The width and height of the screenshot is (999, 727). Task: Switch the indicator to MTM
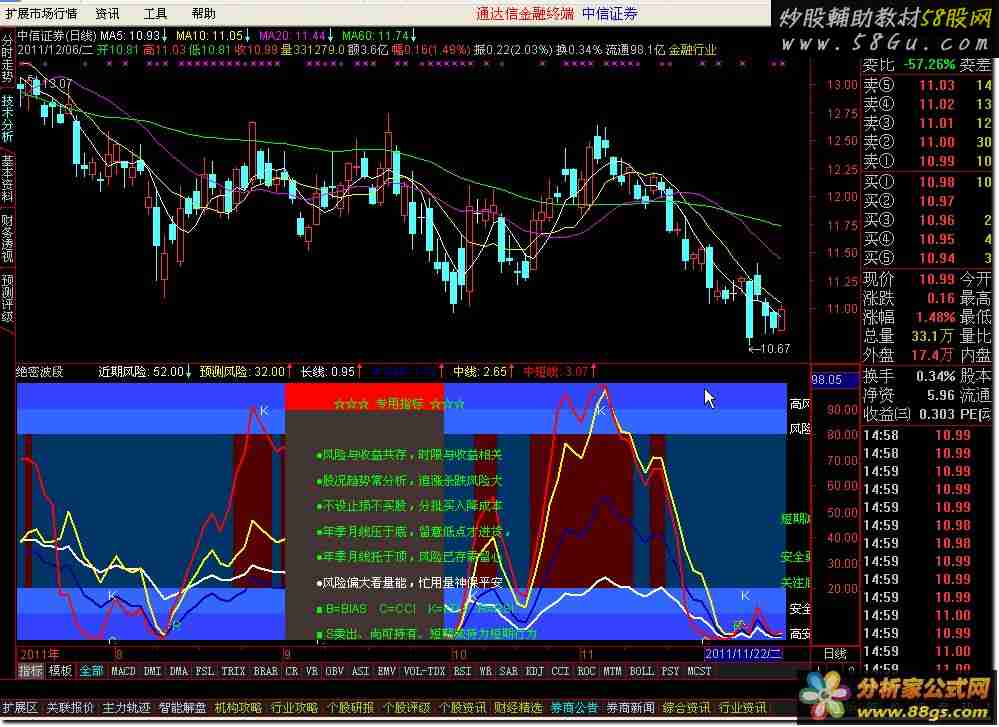612,671
